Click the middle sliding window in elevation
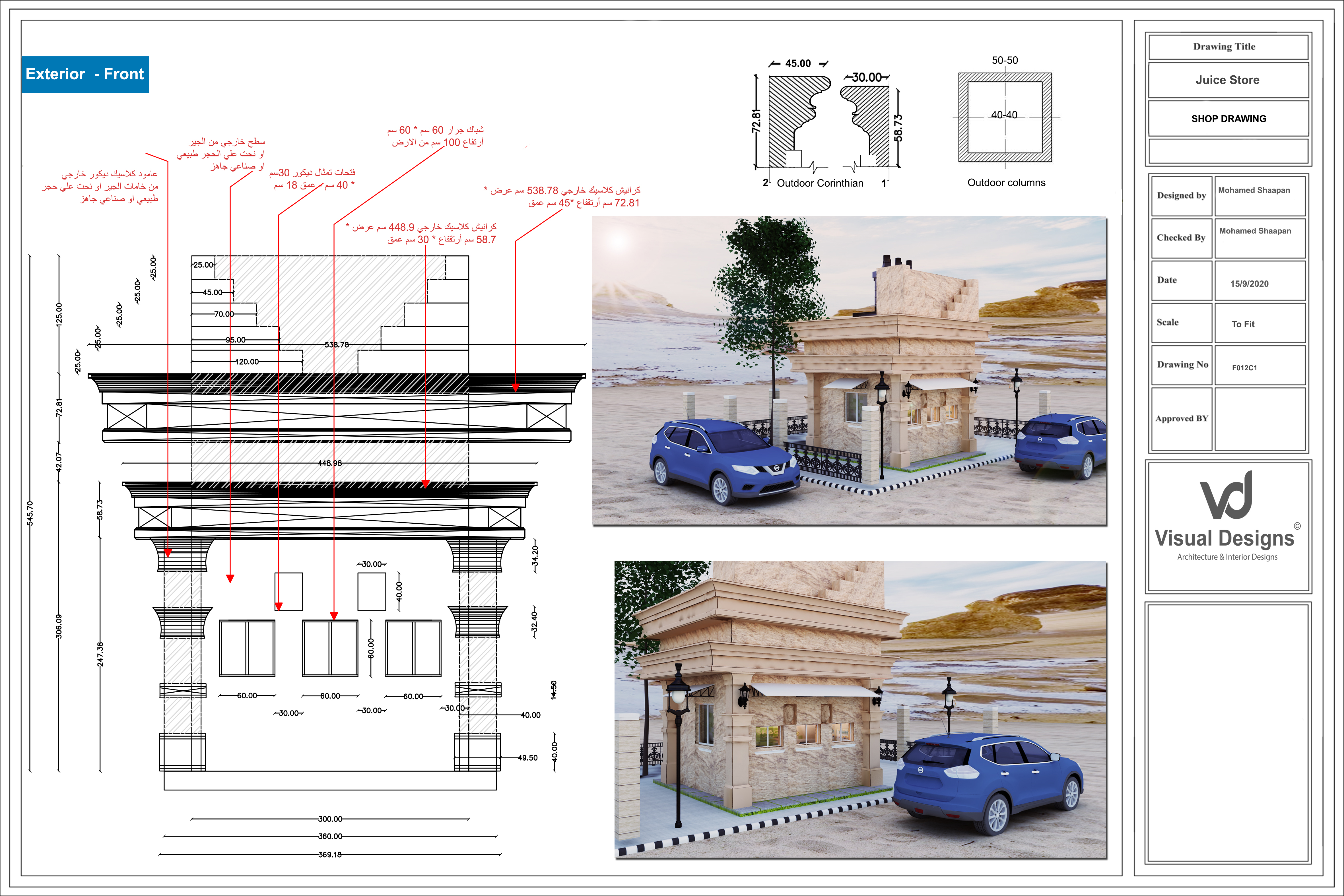The width and height of the screenshot is (1344, 896). [x=330, y=648]
